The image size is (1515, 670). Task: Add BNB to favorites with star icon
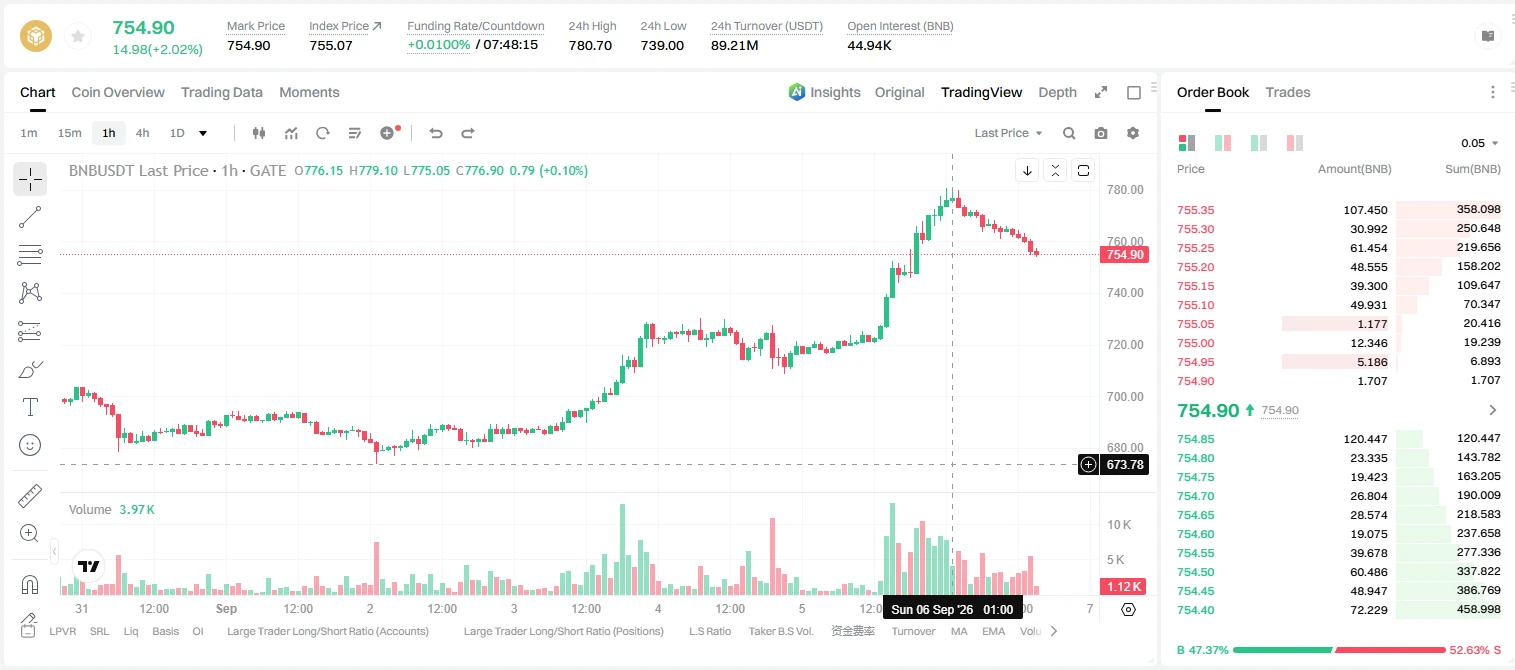pos(78,36)
